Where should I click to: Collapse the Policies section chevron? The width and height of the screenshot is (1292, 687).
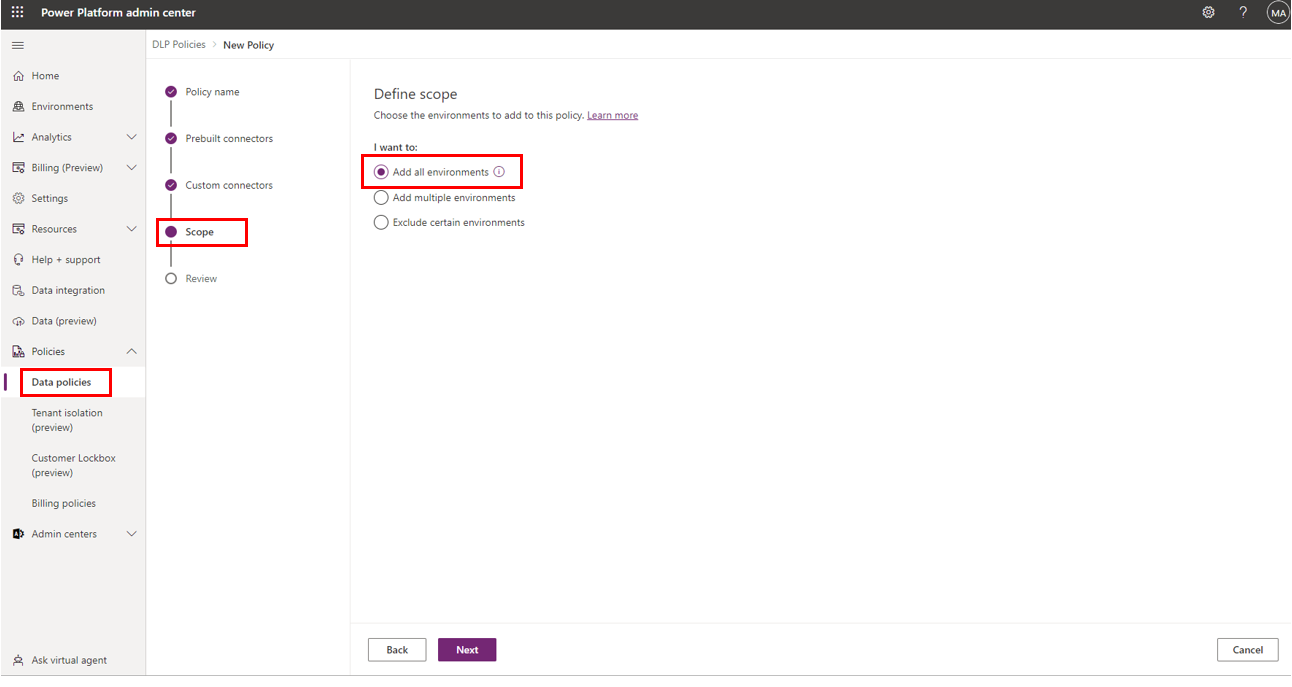131,352
